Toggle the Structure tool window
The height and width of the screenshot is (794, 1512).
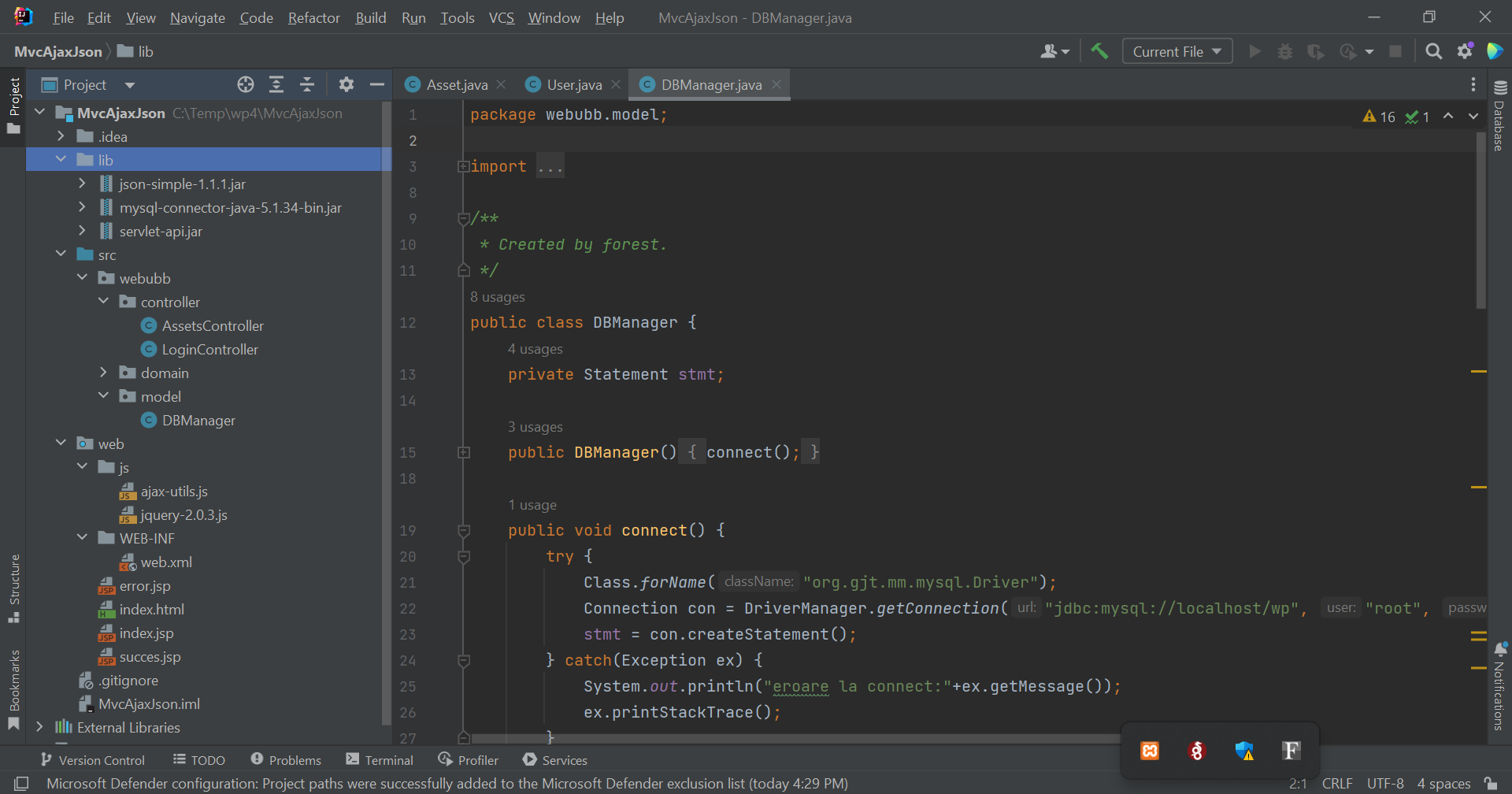14,587
